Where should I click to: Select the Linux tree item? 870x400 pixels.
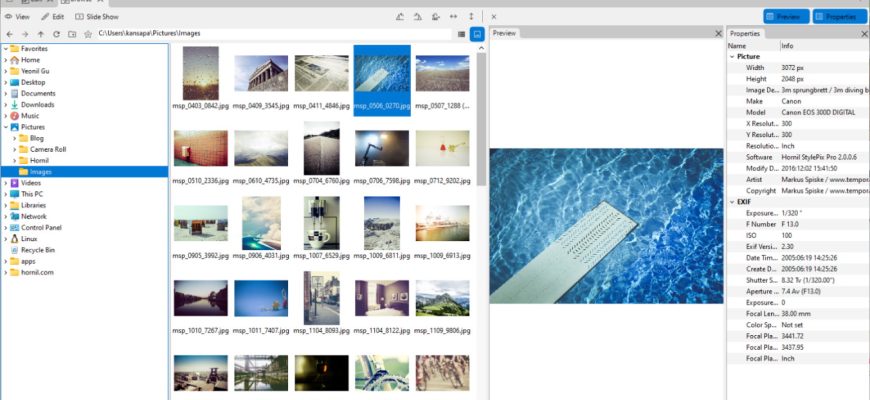point(24,239)
